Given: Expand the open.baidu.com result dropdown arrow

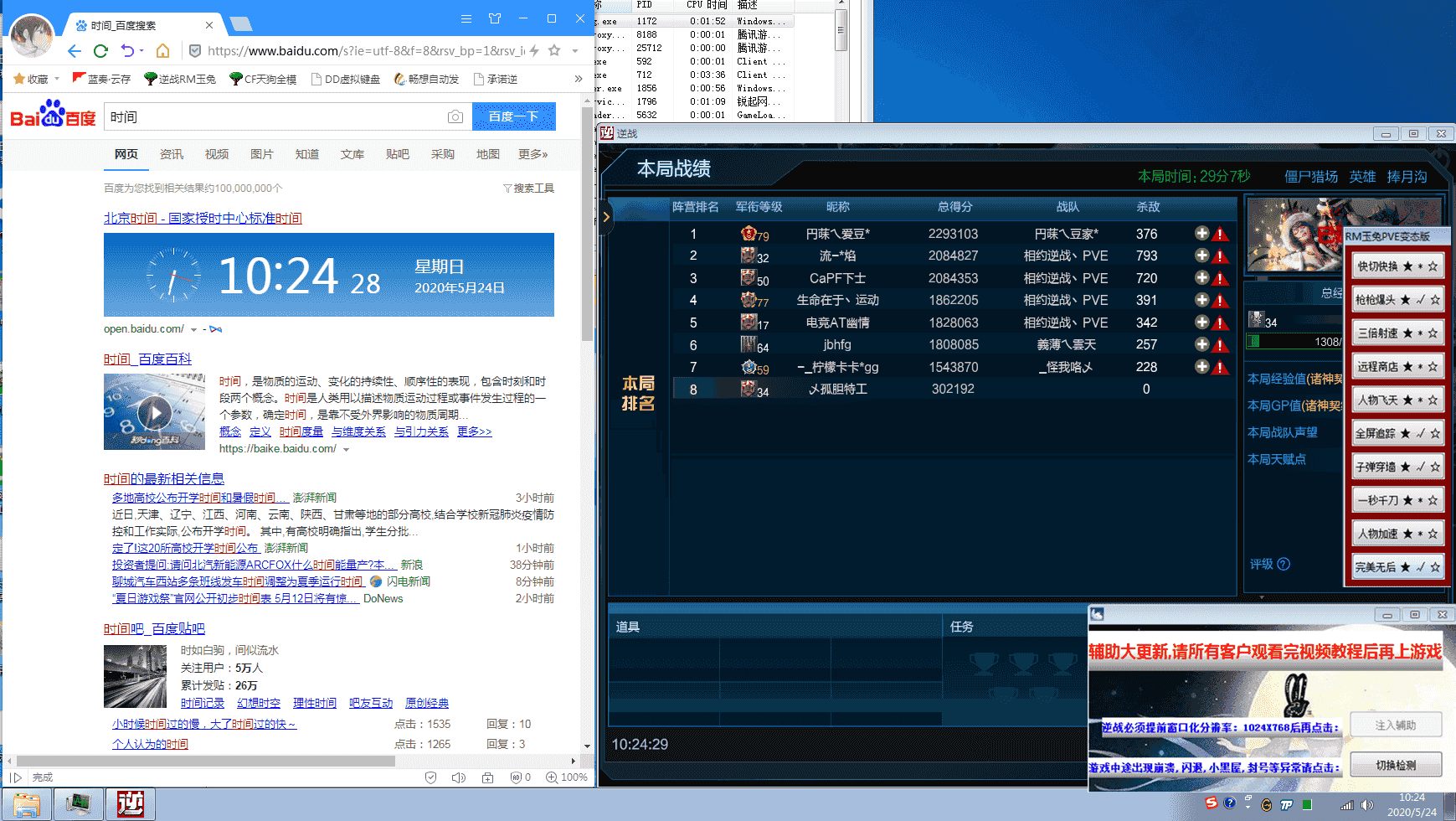Looking at the screenshot, I should click(193, 330).
